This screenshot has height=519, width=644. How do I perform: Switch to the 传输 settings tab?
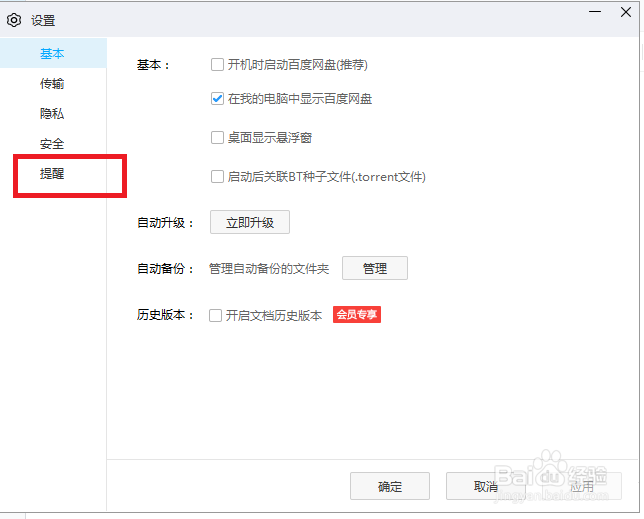(52, 84)
